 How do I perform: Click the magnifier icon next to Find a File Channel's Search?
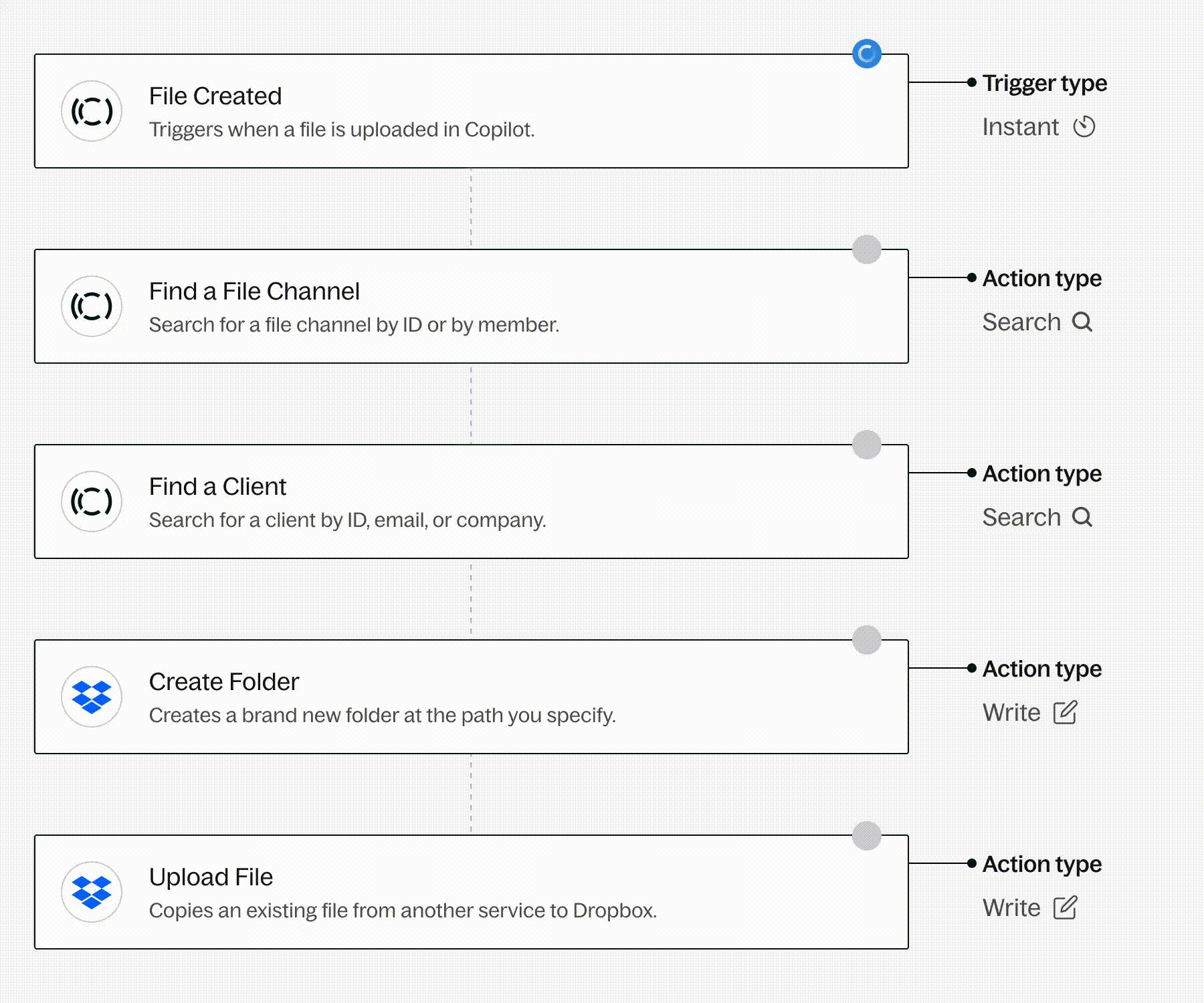pos(1082,322)
